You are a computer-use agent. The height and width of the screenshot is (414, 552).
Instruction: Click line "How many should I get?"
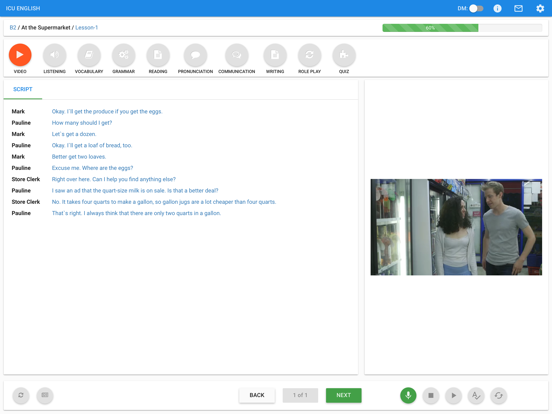82,123
